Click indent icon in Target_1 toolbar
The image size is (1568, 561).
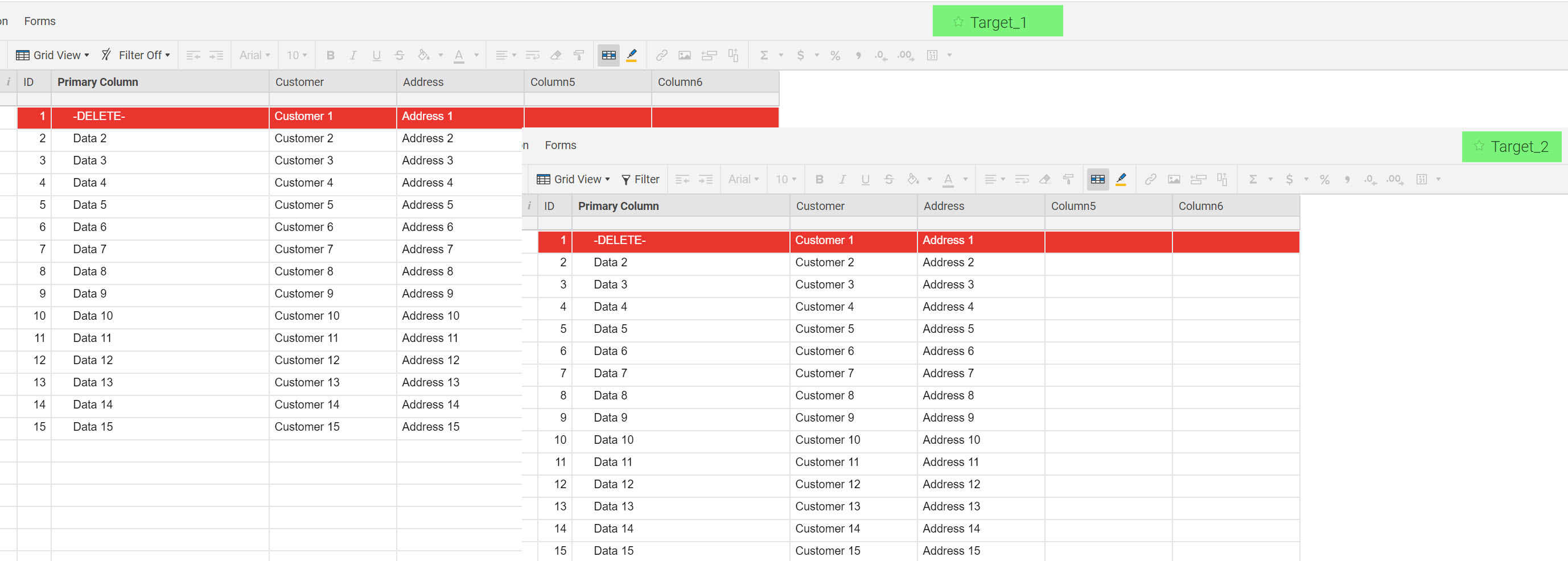(x=216, y=55)
